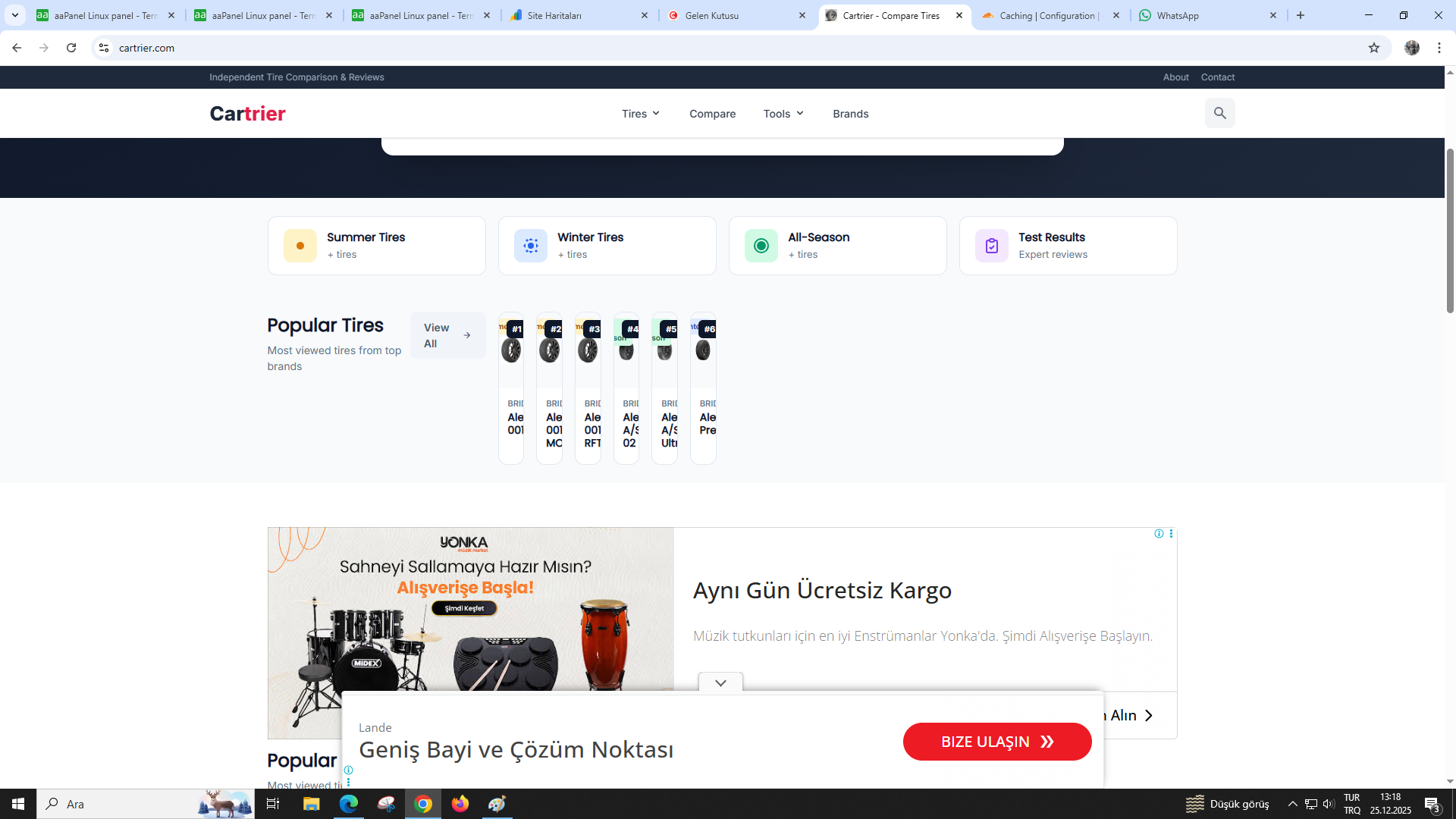Open the Windows Start menu
The image size is (1456, 819).
(x=18, y=804)
